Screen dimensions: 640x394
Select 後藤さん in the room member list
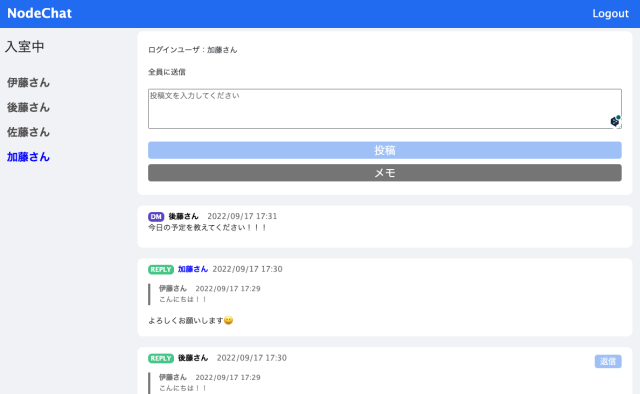pyautogui.click(x=28, y=107)
